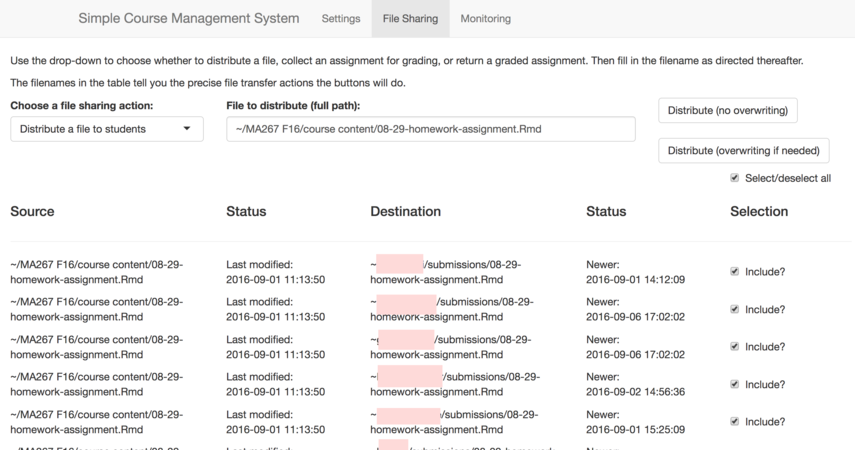Click the 2016-09-01 14:12:09 timestamp
Screen dimensions: 855x450
tap(635, 280)
